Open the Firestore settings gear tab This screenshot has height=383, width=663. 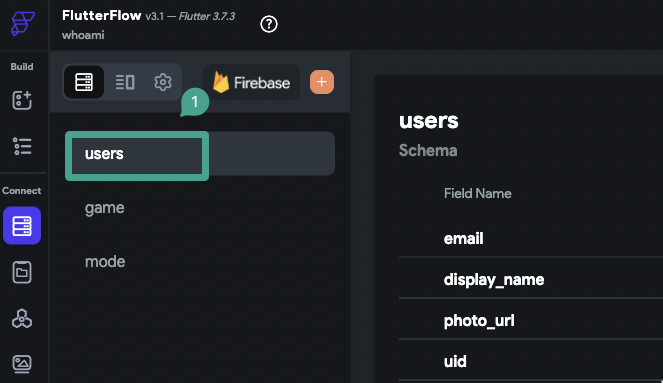pos(163,82)
